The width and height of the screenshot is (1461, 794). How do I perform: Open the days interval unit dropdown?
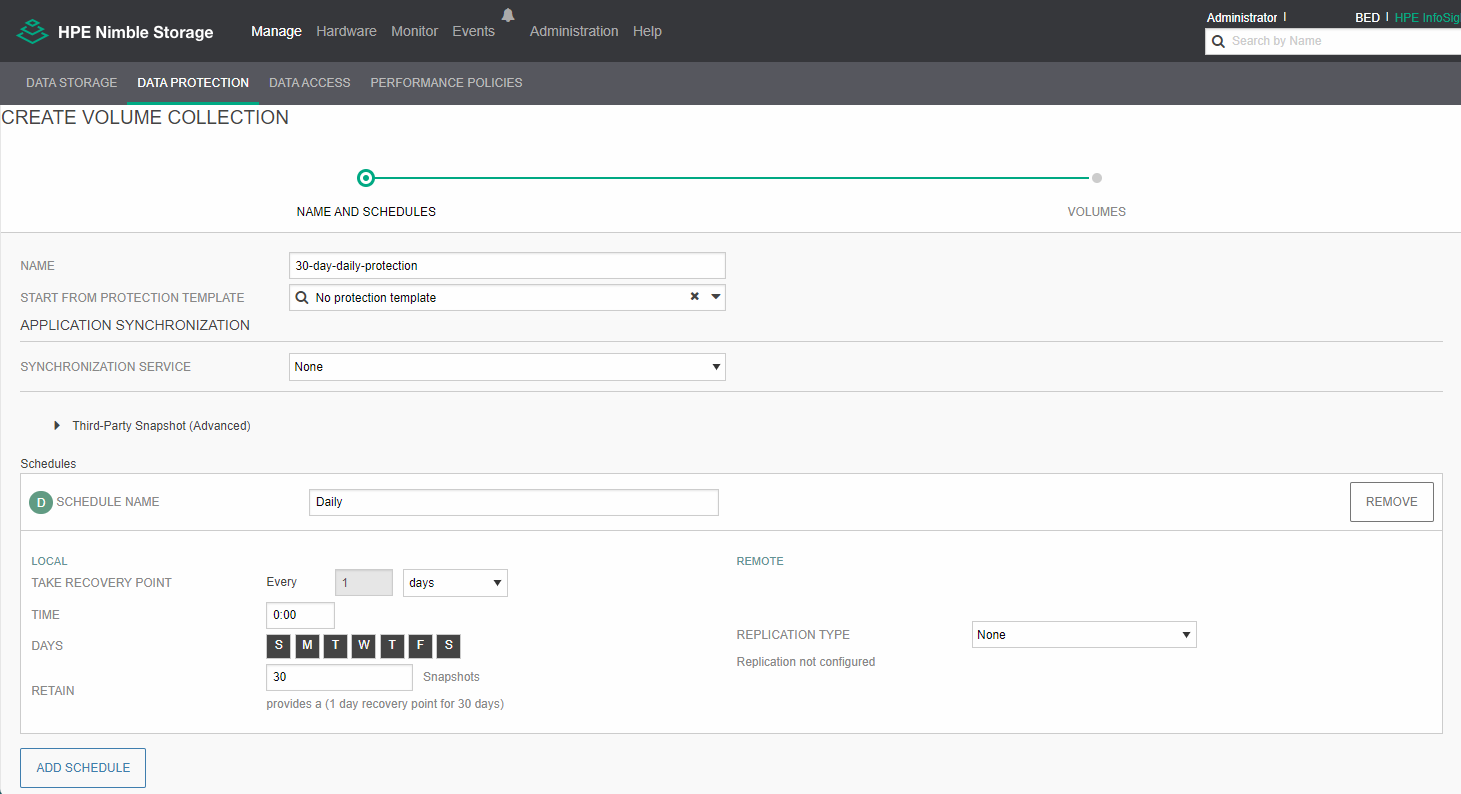(x=455, y=583)
